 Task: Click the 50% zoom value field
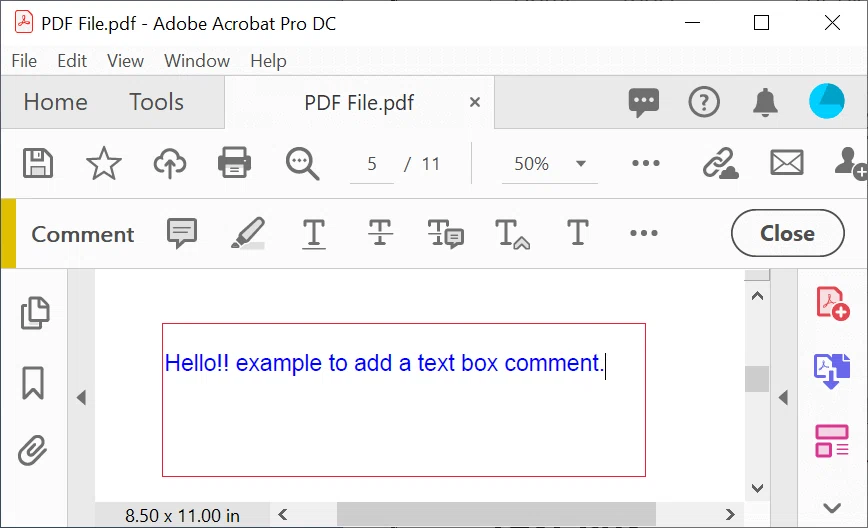point(531,164)
